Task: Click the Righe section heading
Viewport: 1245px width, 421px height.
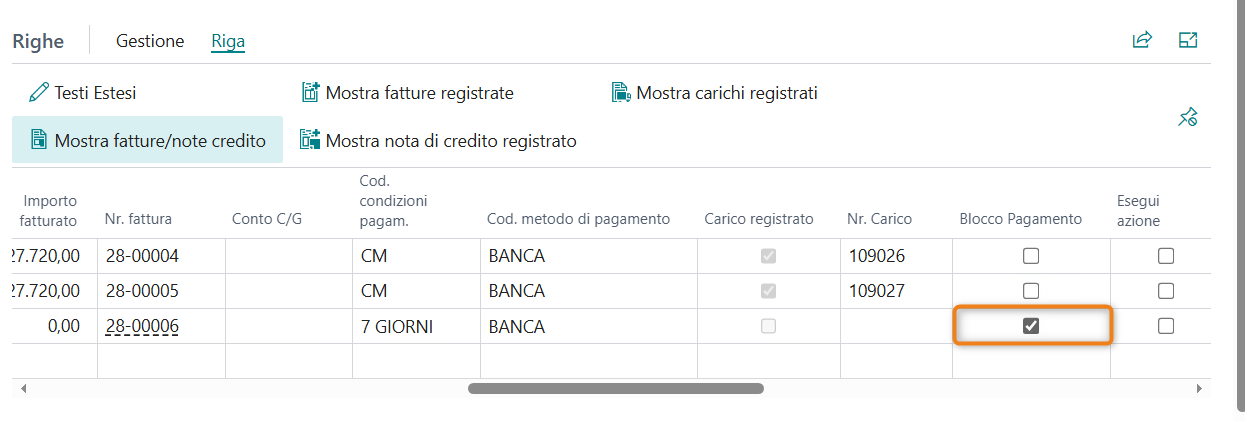Action: click(x=38, y=41)
